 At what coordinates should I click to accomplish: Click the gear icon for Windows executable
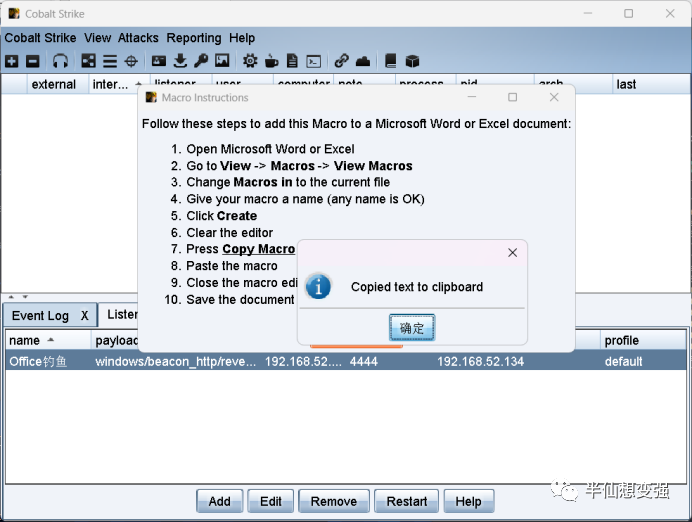click(250, 61)
